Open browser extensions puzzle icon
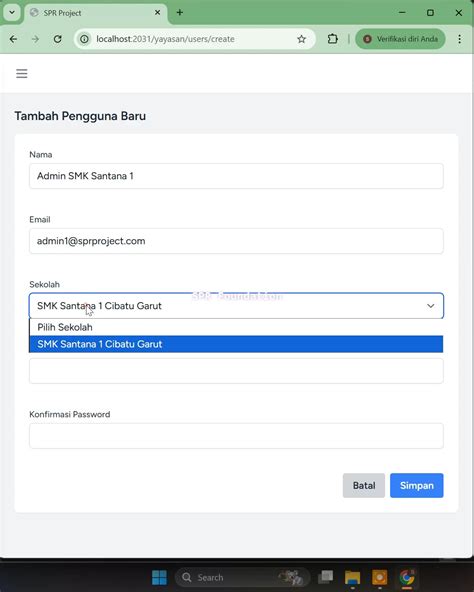 coord(332,39)
